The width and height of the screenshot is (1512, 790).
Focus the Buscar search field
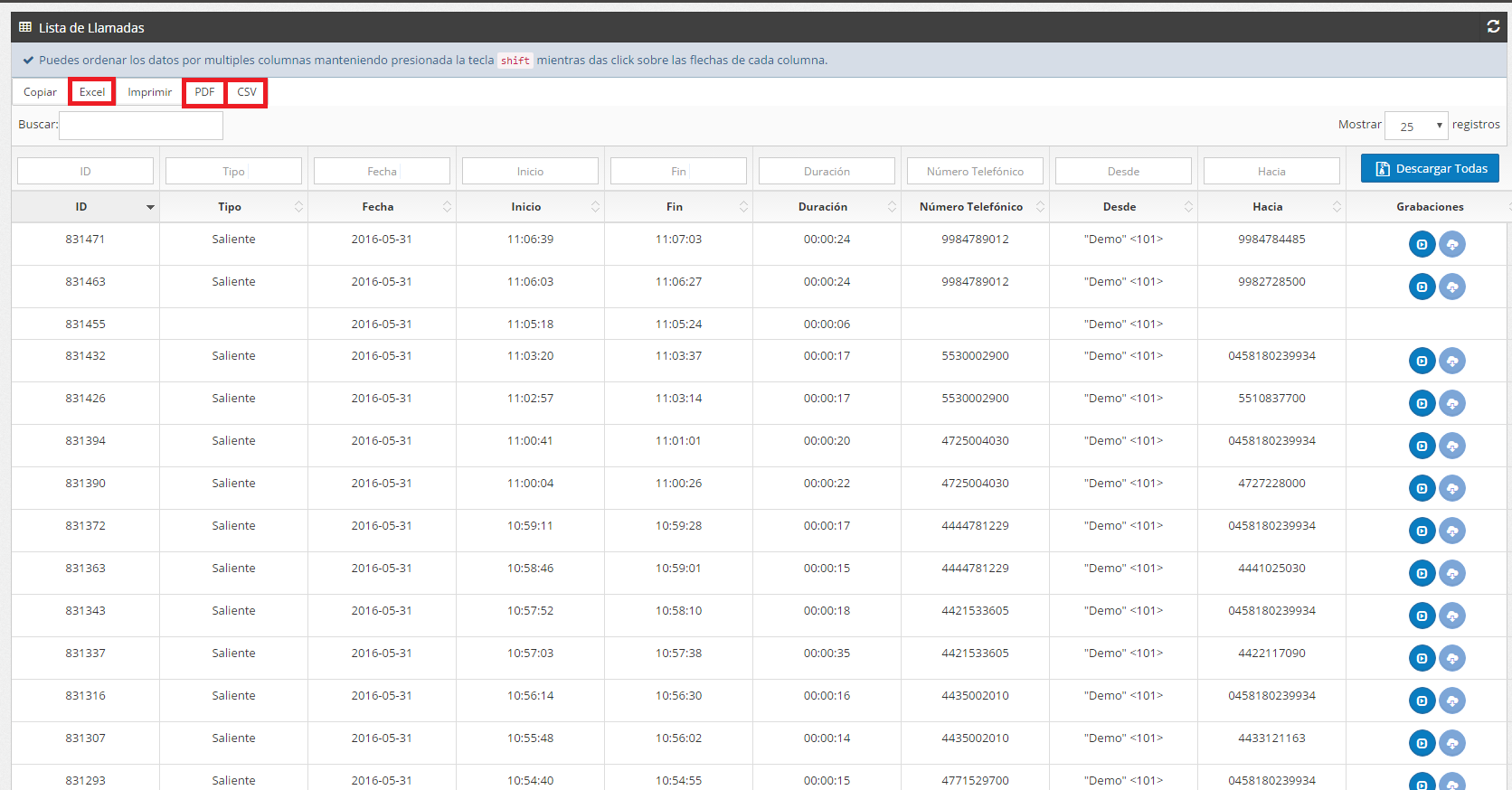[x=141, y=126]
